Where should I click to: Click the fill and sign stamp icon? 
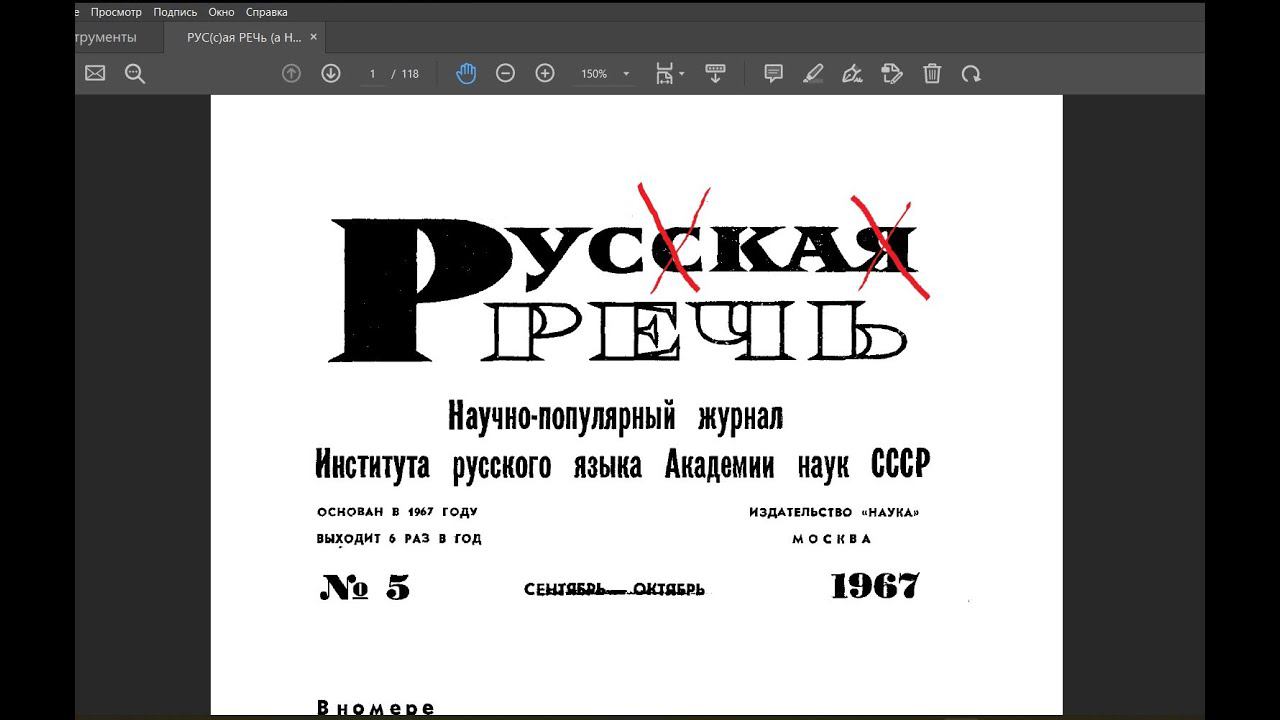pyautogui.click(x=892, y=73)
